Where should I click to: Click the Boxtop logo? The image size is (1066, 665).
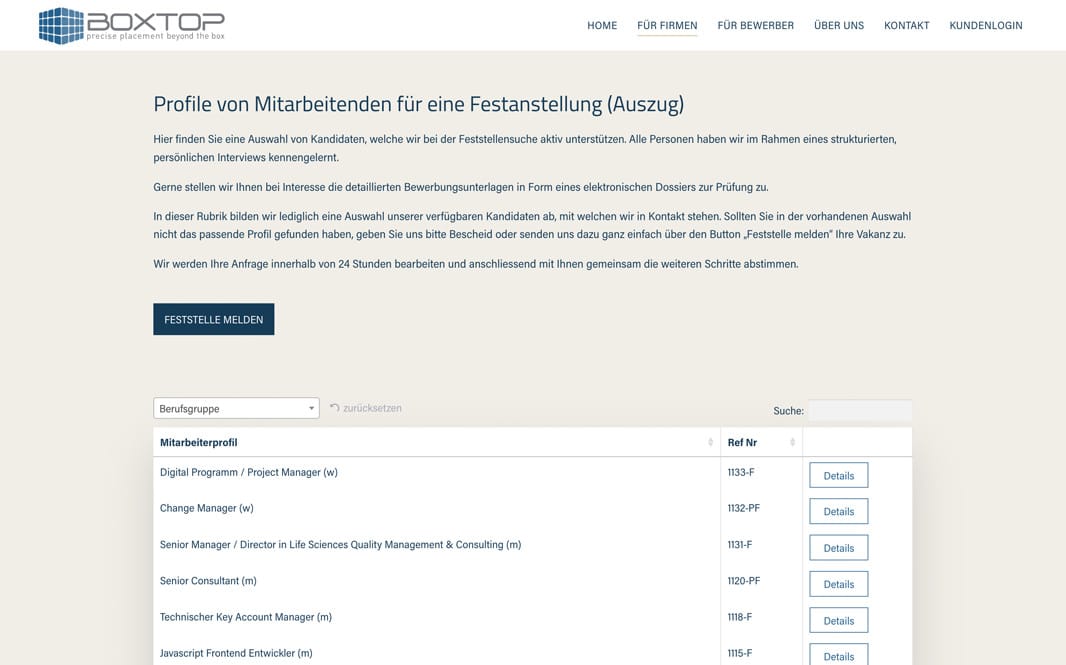tap(131, 26)
